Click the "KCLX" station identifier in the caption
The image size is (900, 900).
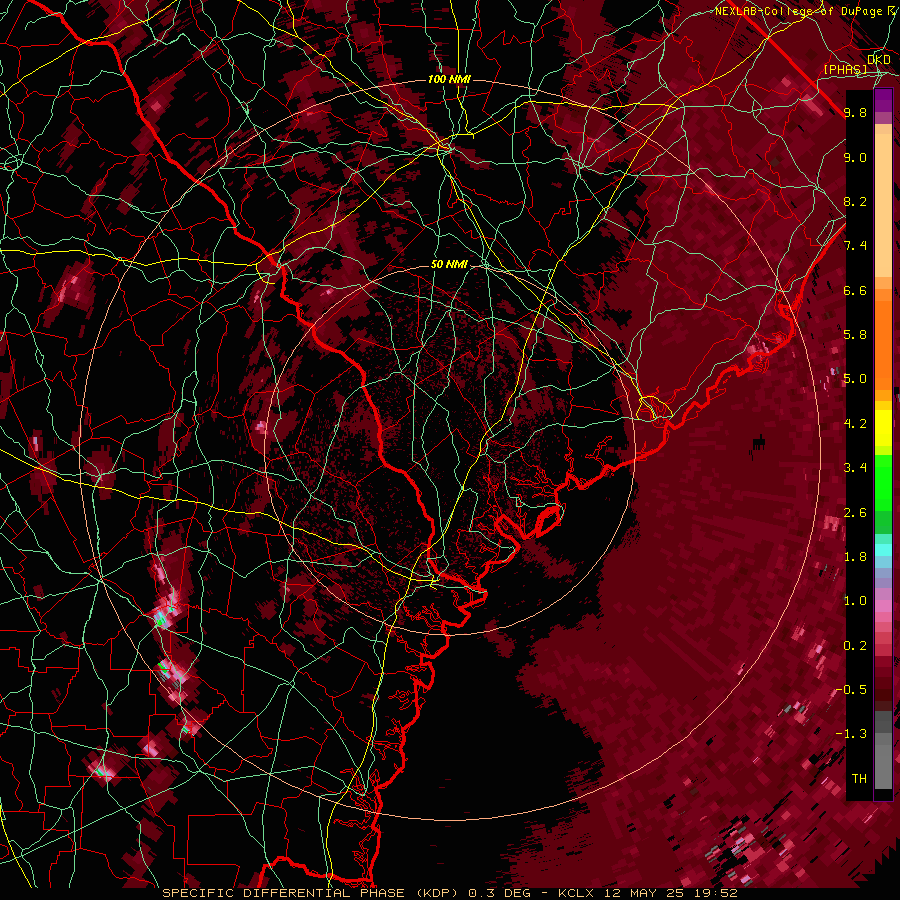pos(577,893)
